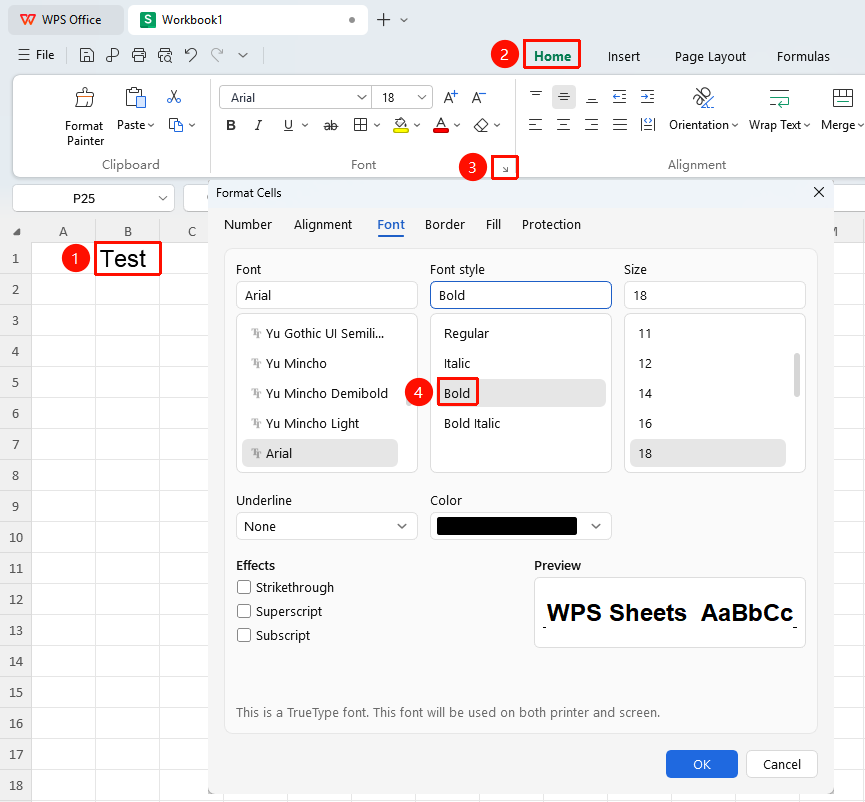Expand the ribbon font name dropdown
Screen dimensions: 865x802
pyautogui.click(x=362, y=98)
